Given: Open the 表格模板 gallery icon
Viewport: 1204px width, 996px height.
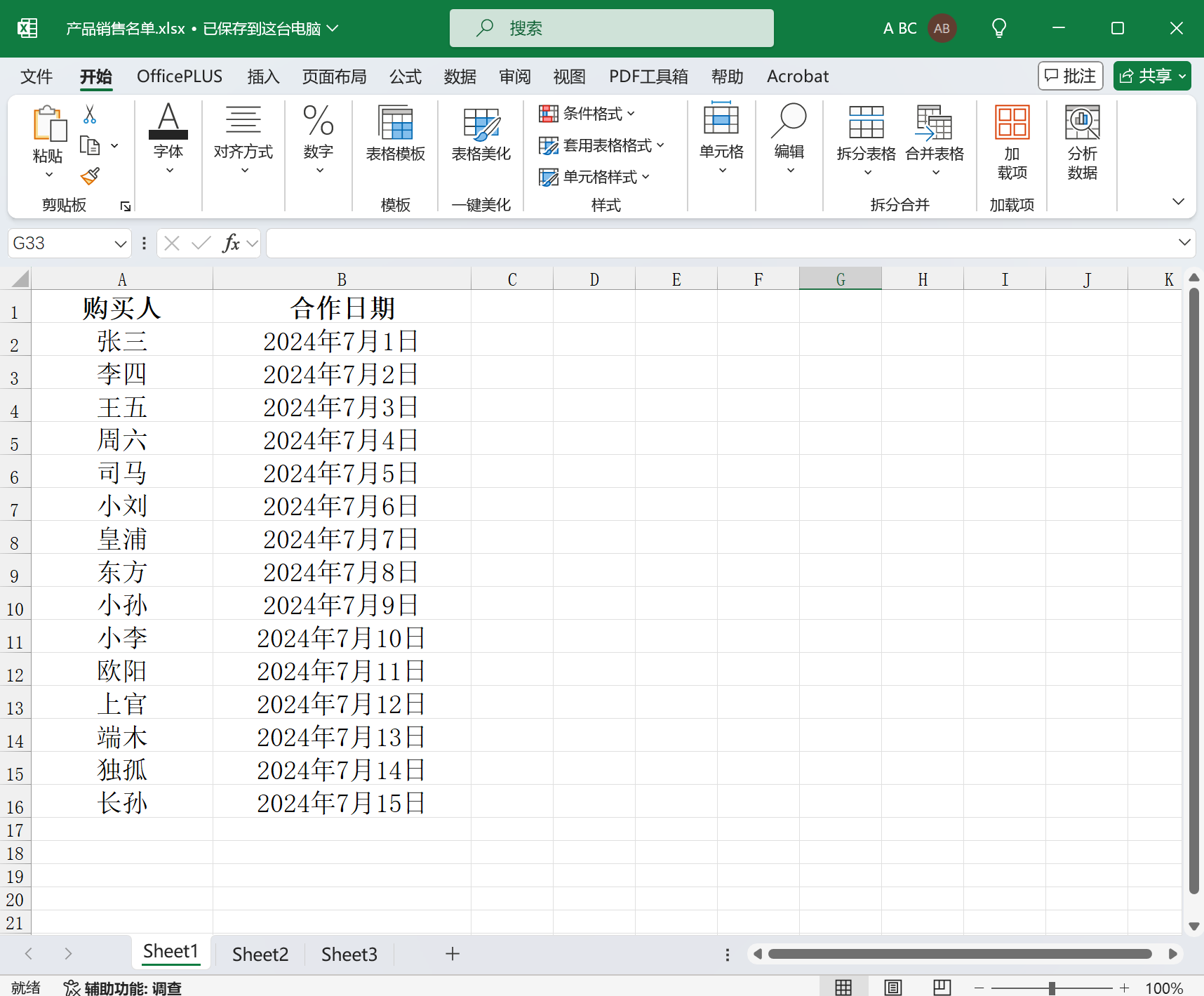Looking at the screenshot, I should click(395, 133).
